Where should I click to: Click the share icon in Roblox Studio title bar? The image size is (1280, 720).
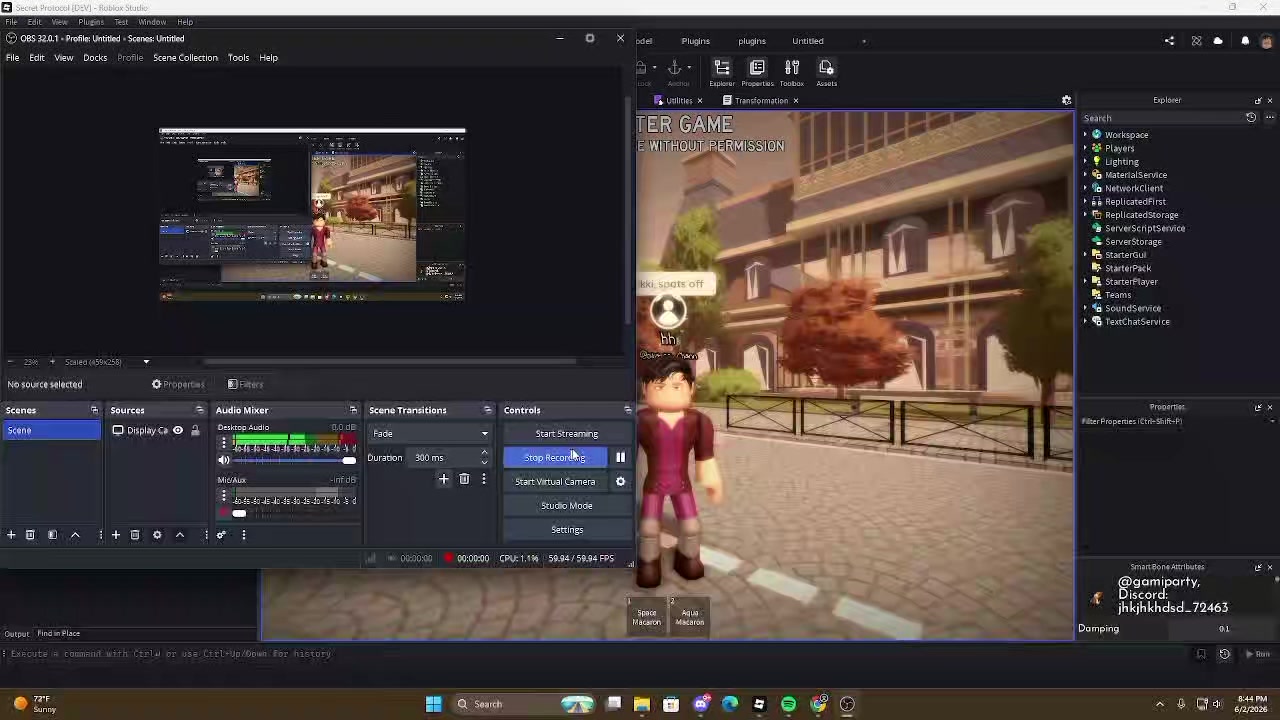(x=1169, y=41)
